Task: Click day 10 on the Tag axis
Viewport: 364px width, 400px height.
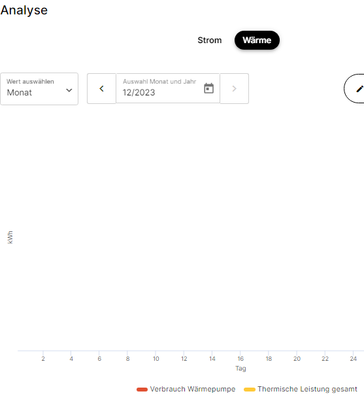Action: coord(156,359)
